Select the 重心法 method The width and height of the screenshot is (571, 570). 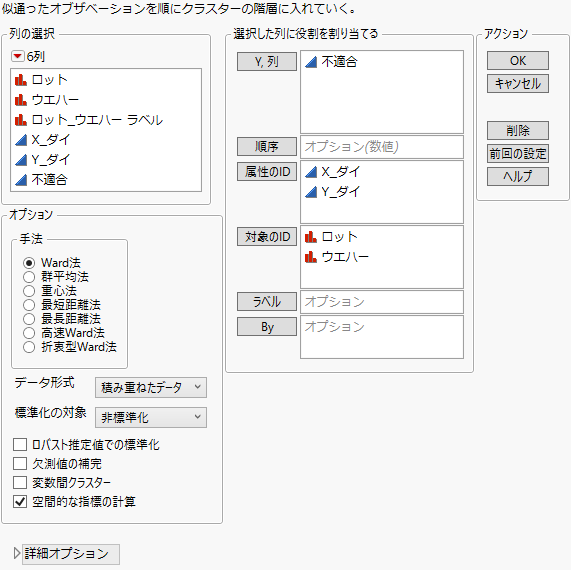pos(29,291)
